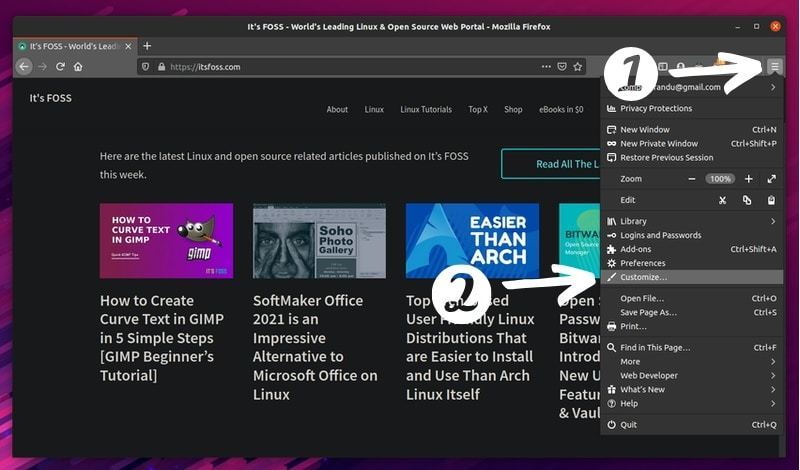Save page to Pocket icon
The width and height of the screenshot is (800, 470).
click(x=562, y=66)
